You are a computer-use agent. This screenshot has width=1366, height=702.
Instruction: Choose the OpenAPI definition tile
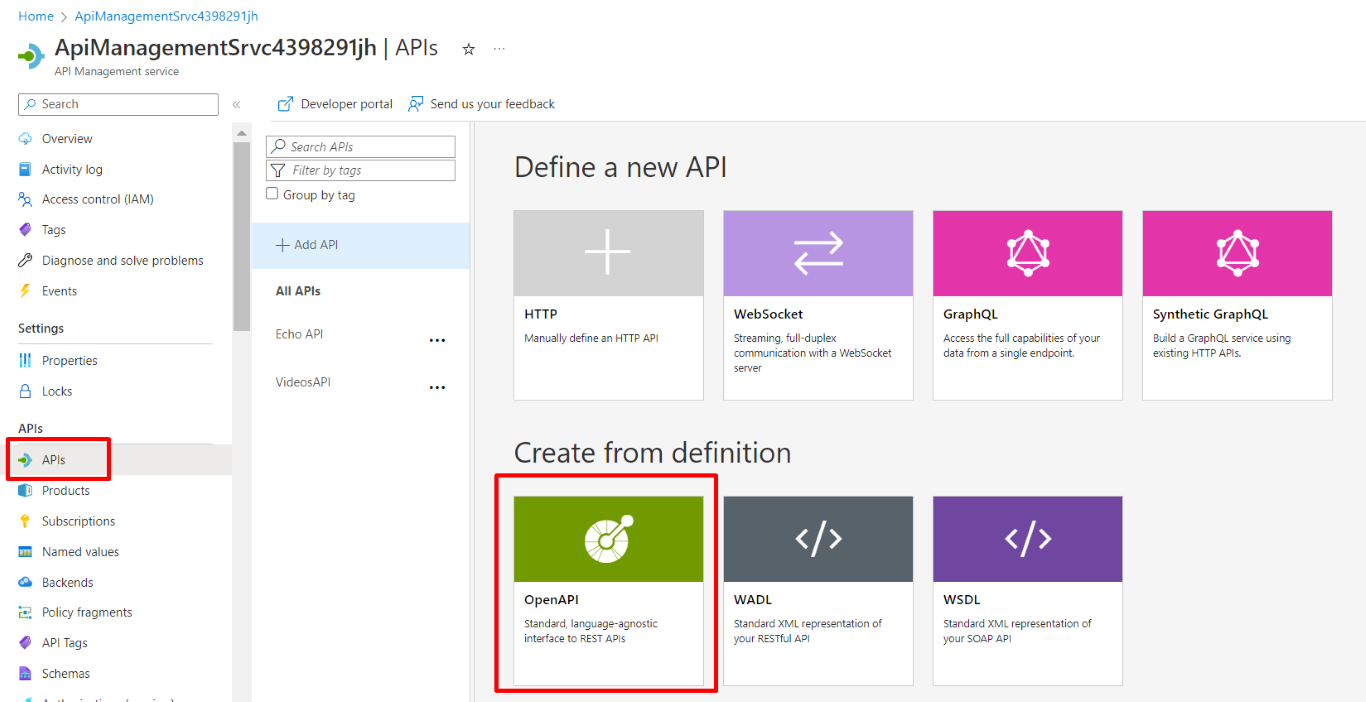point(608,591)
